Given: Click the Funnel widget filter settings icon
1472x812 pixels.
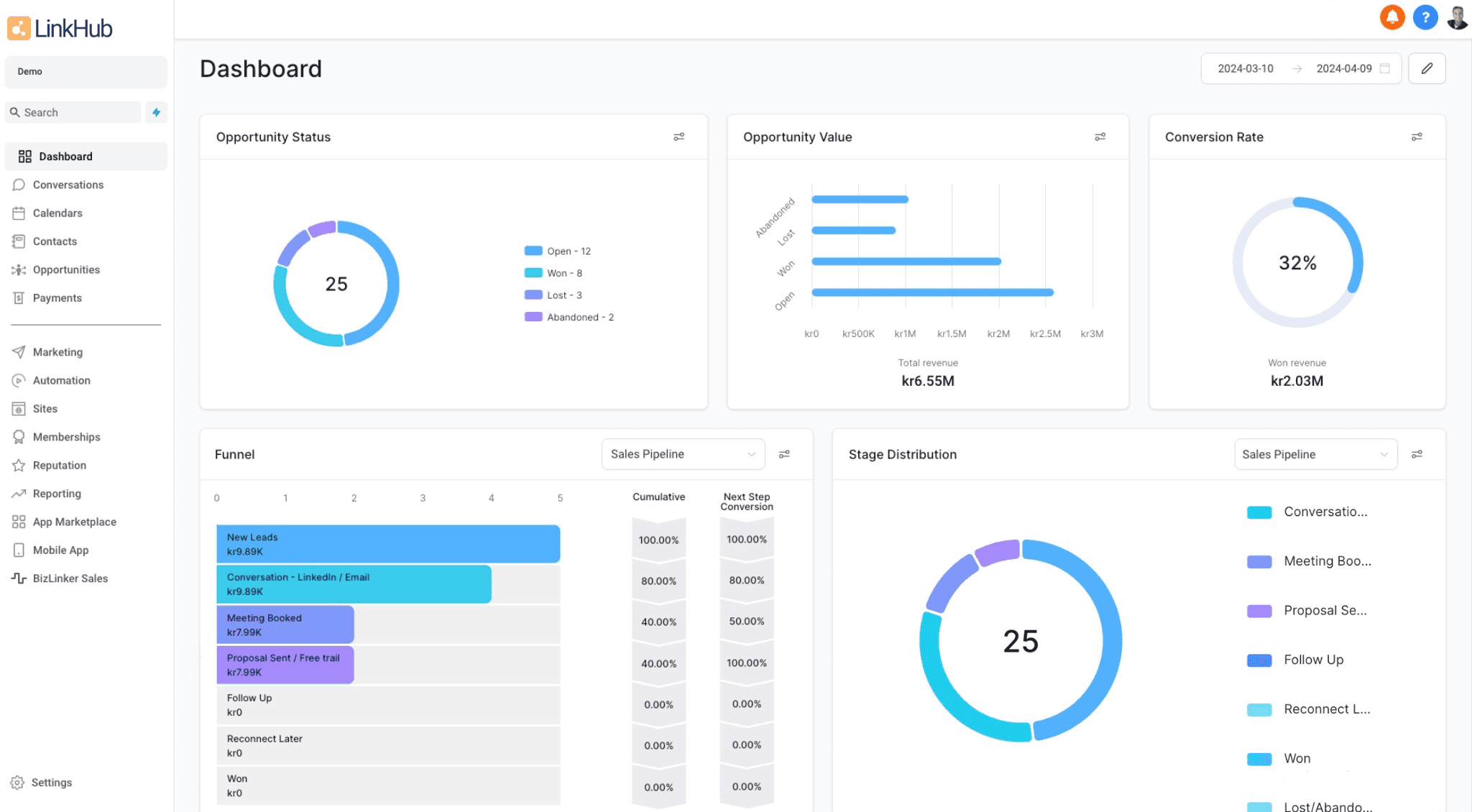Looking at the screenshot, I should pos(784,454).
